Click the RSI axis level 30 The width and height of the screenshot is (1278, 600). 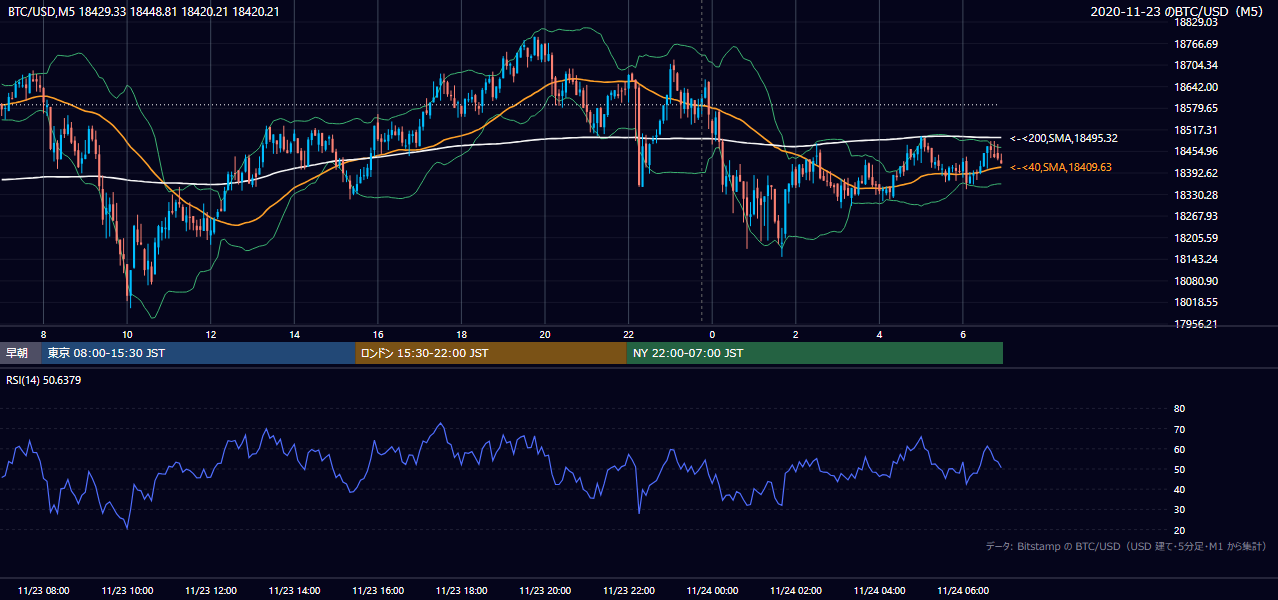coord(1180,510)
